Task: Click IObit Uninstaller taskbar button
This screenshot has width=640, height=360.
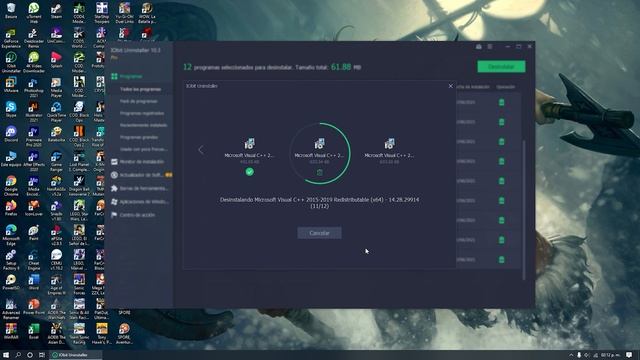Action: 76,355
